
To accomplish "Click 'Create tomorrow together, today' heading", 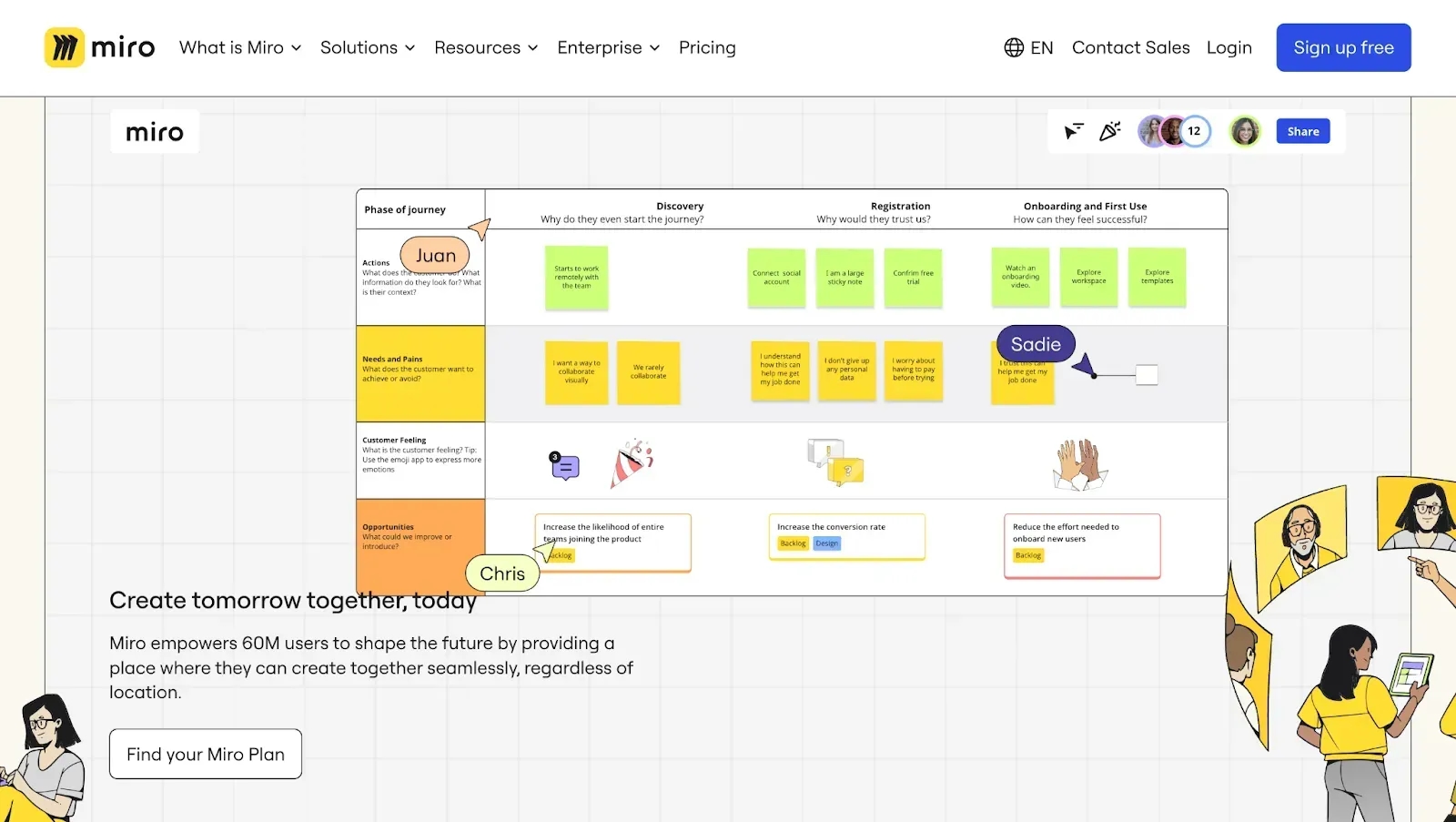I will [293, 601].
